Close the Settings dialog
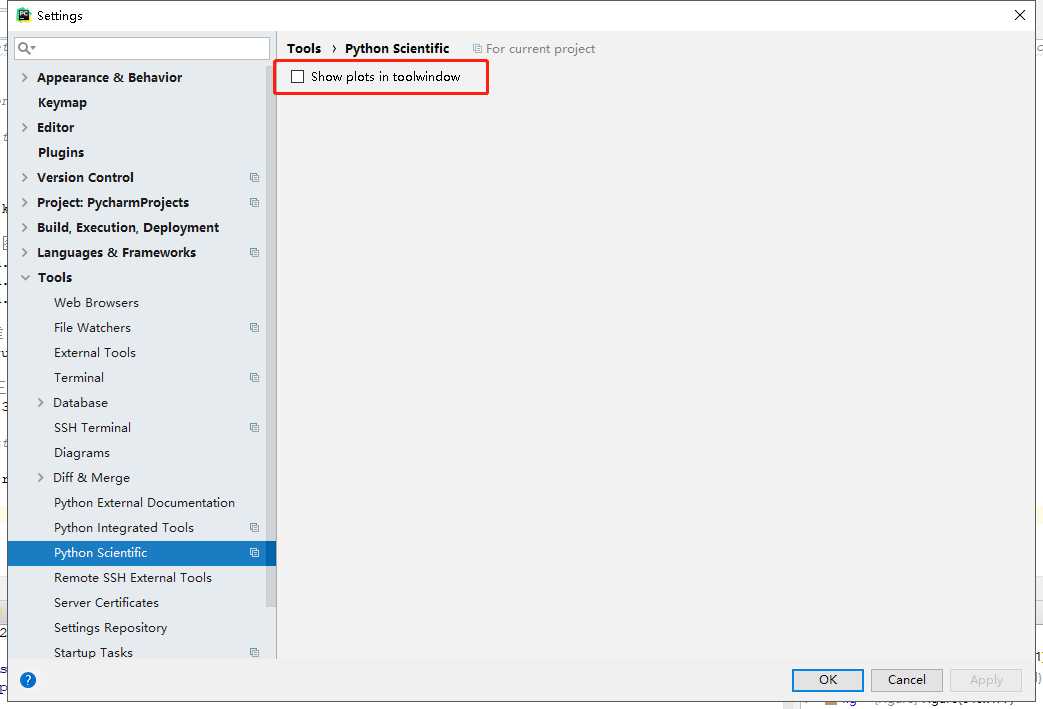 point(1020,15)
